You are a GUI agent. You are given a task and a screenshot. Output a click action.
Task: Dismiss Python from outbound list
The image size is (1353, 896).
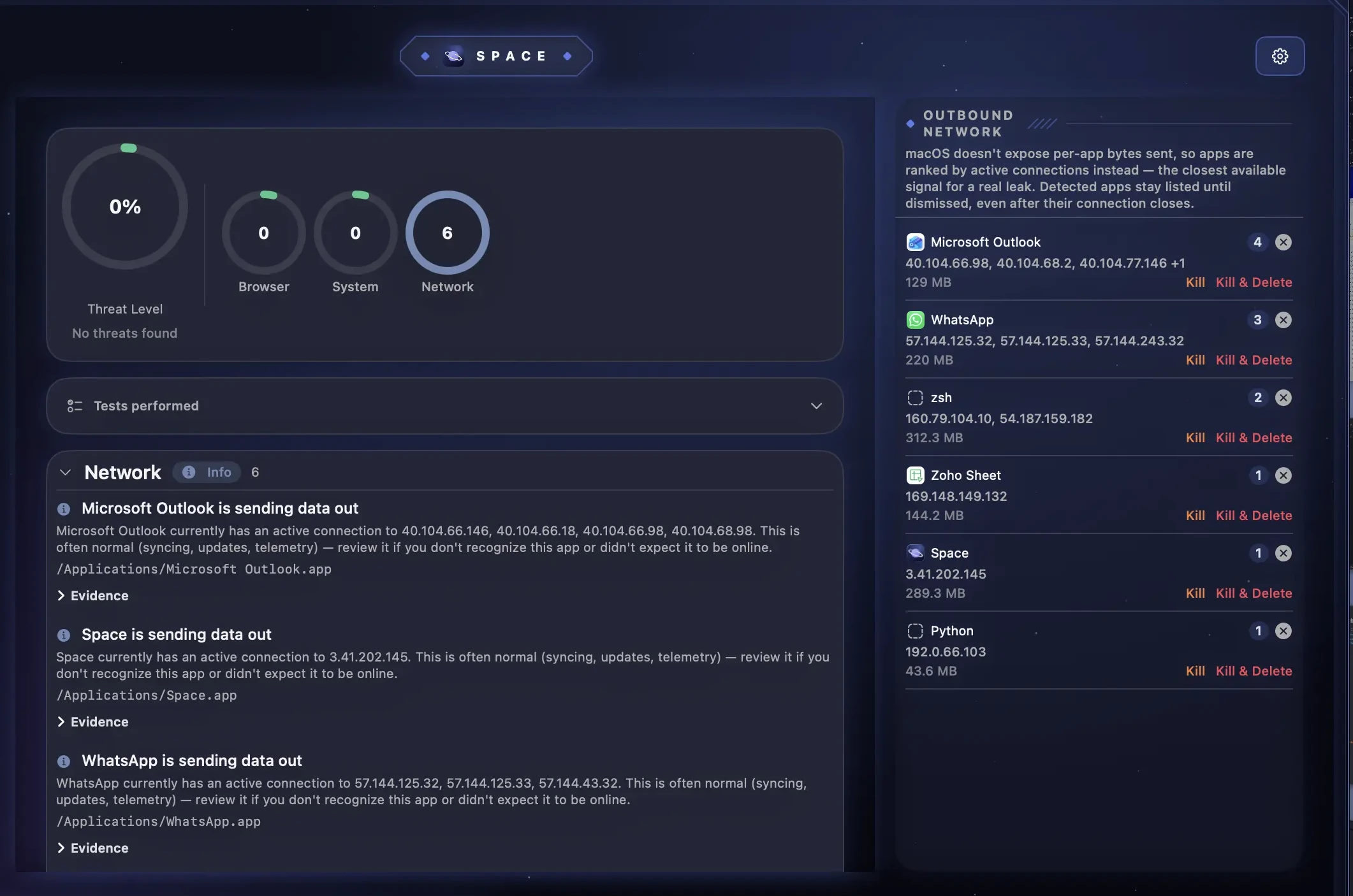1283,631
